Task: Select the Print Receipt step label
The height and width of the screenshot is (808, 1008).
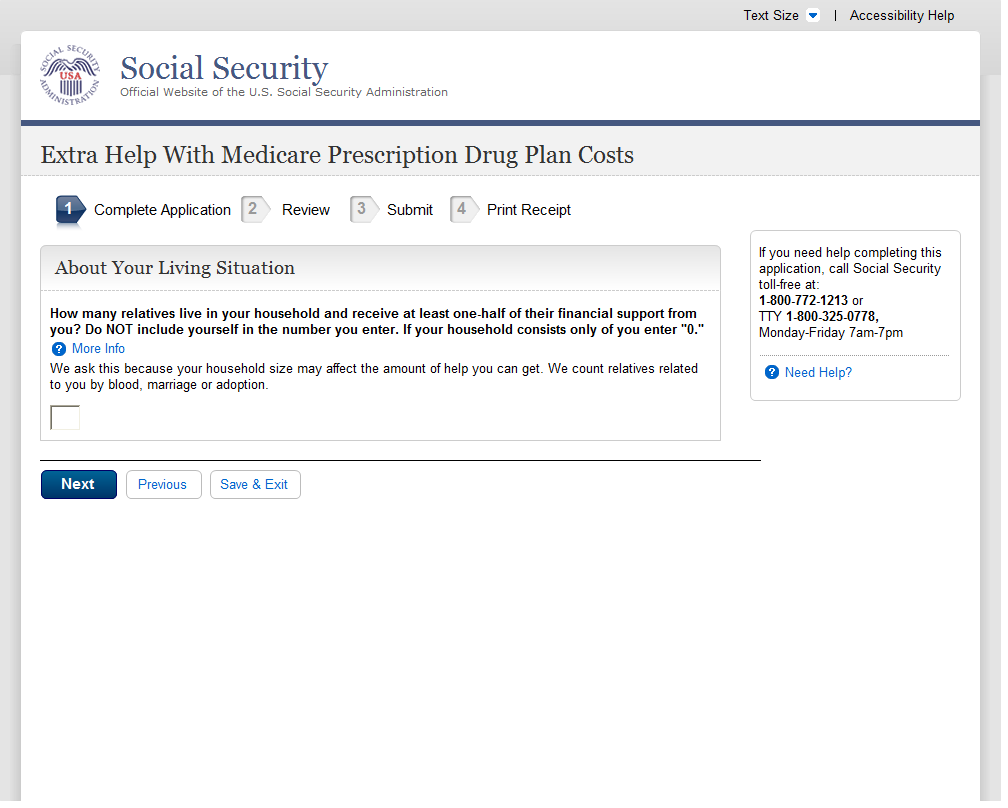Action: click(x=529, y=210)
